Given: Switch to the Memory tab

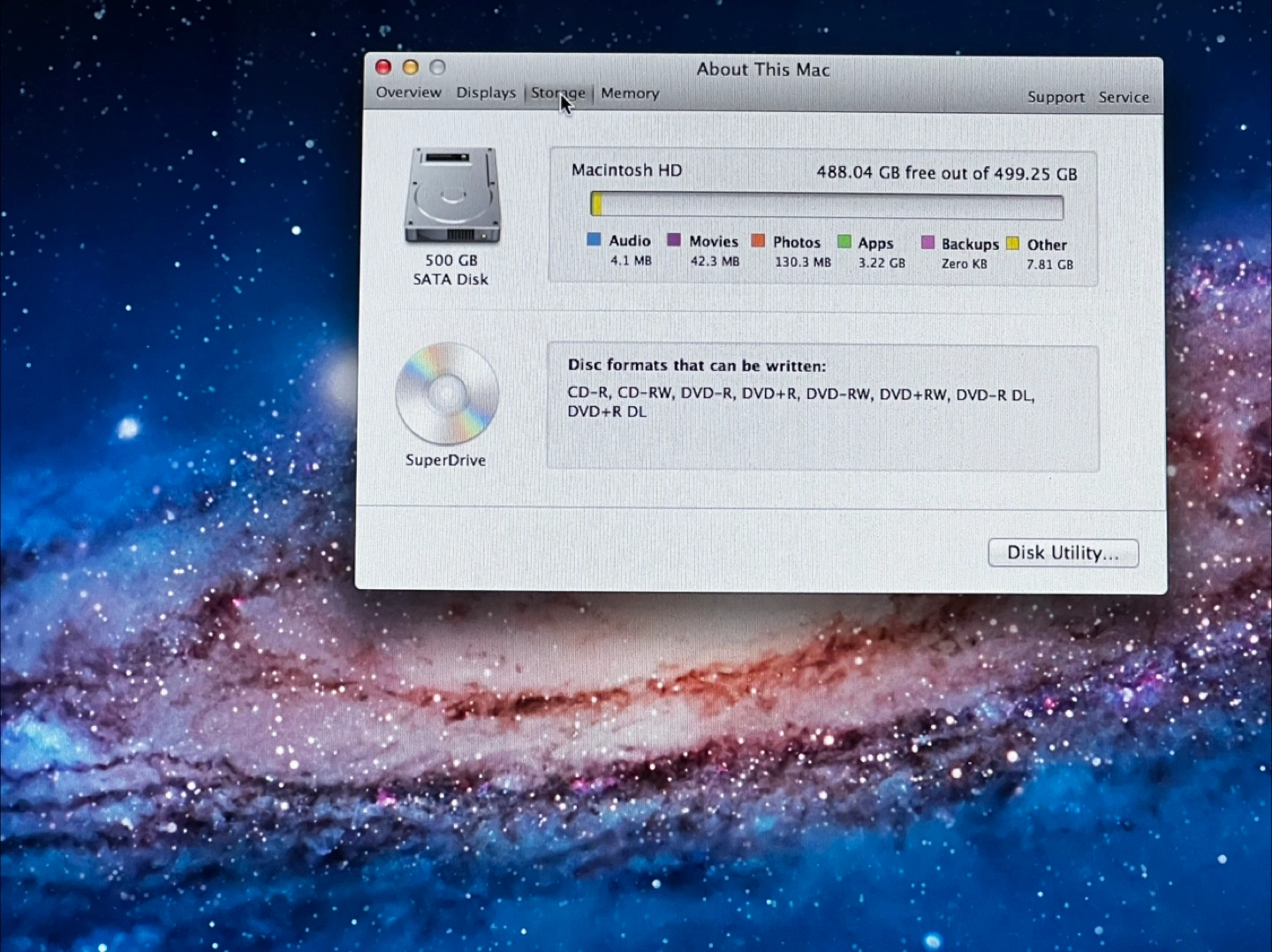Looking at the screenshot, I should pos(630,94).
